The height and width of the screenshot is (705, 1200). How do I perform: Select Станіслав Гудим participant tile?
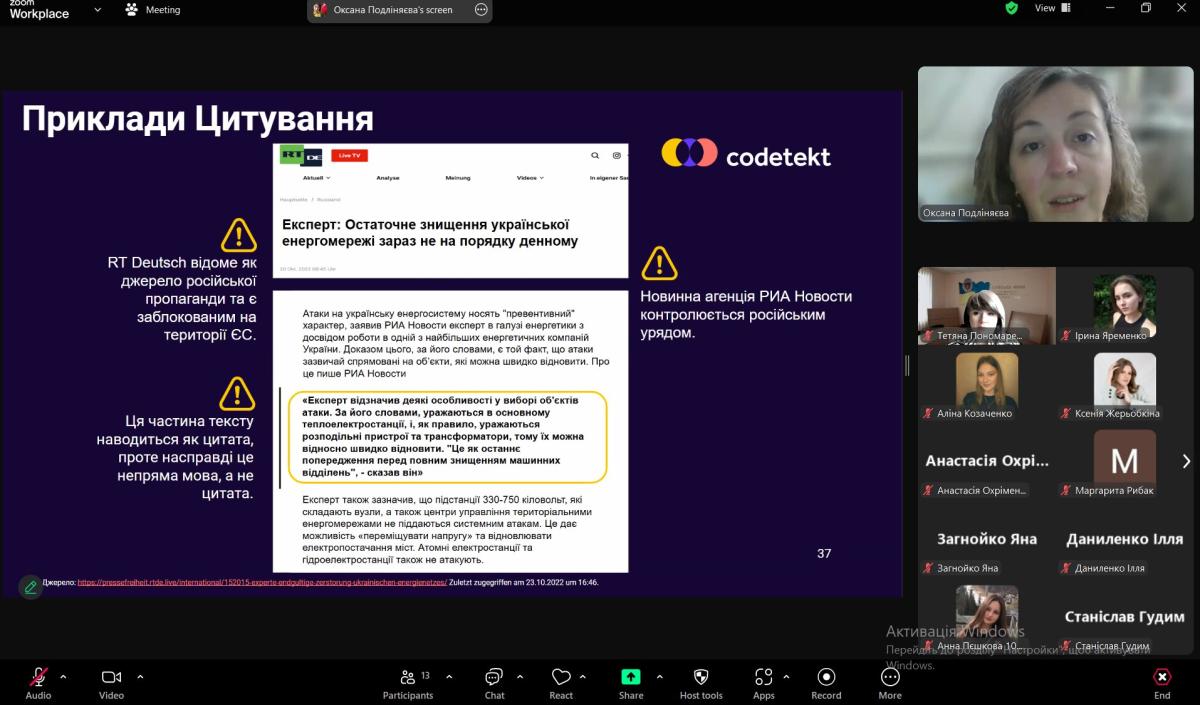point(1125,616)
